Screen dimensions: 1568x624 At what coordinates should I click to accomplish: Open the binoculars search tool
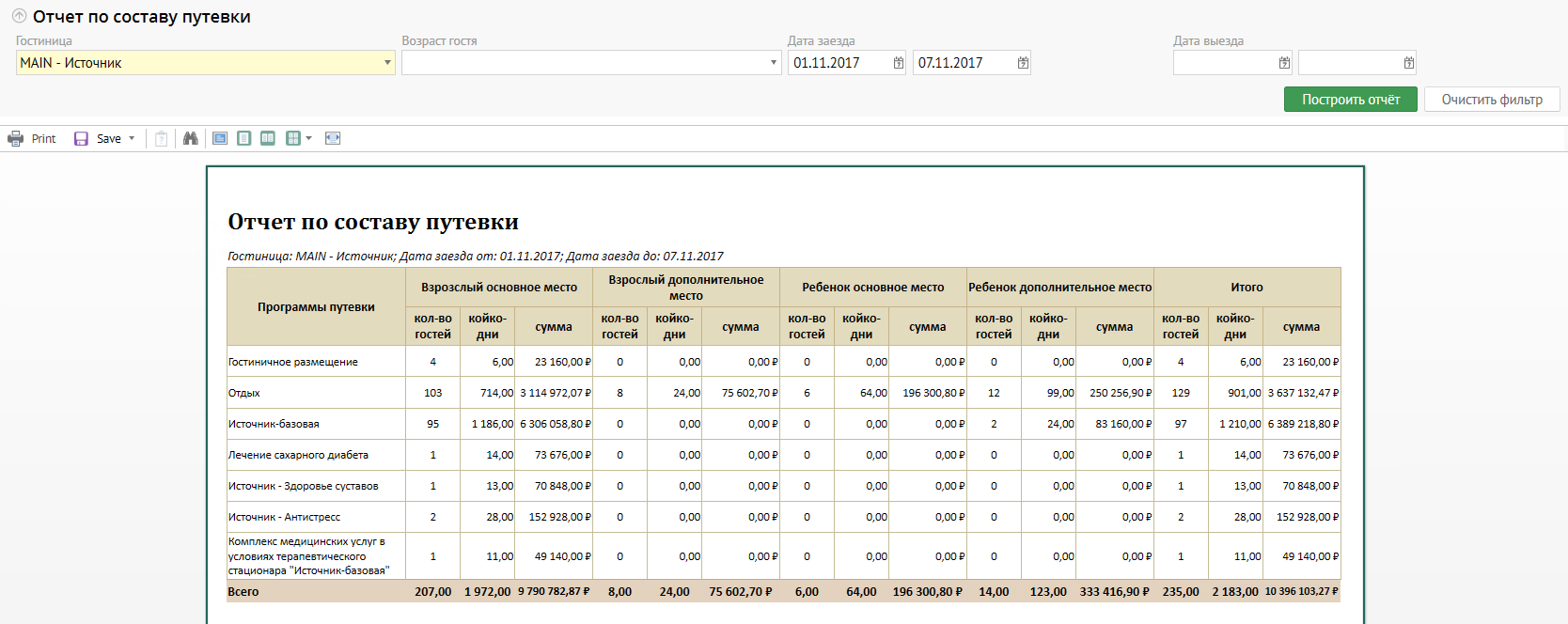click(191, 138)
